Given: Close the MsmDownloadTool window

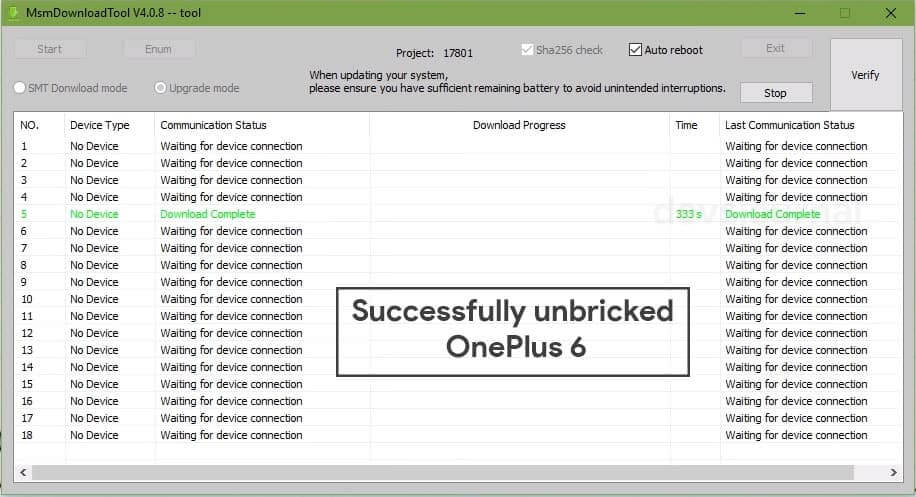Looking at the screenshot, I should point(890,13).
